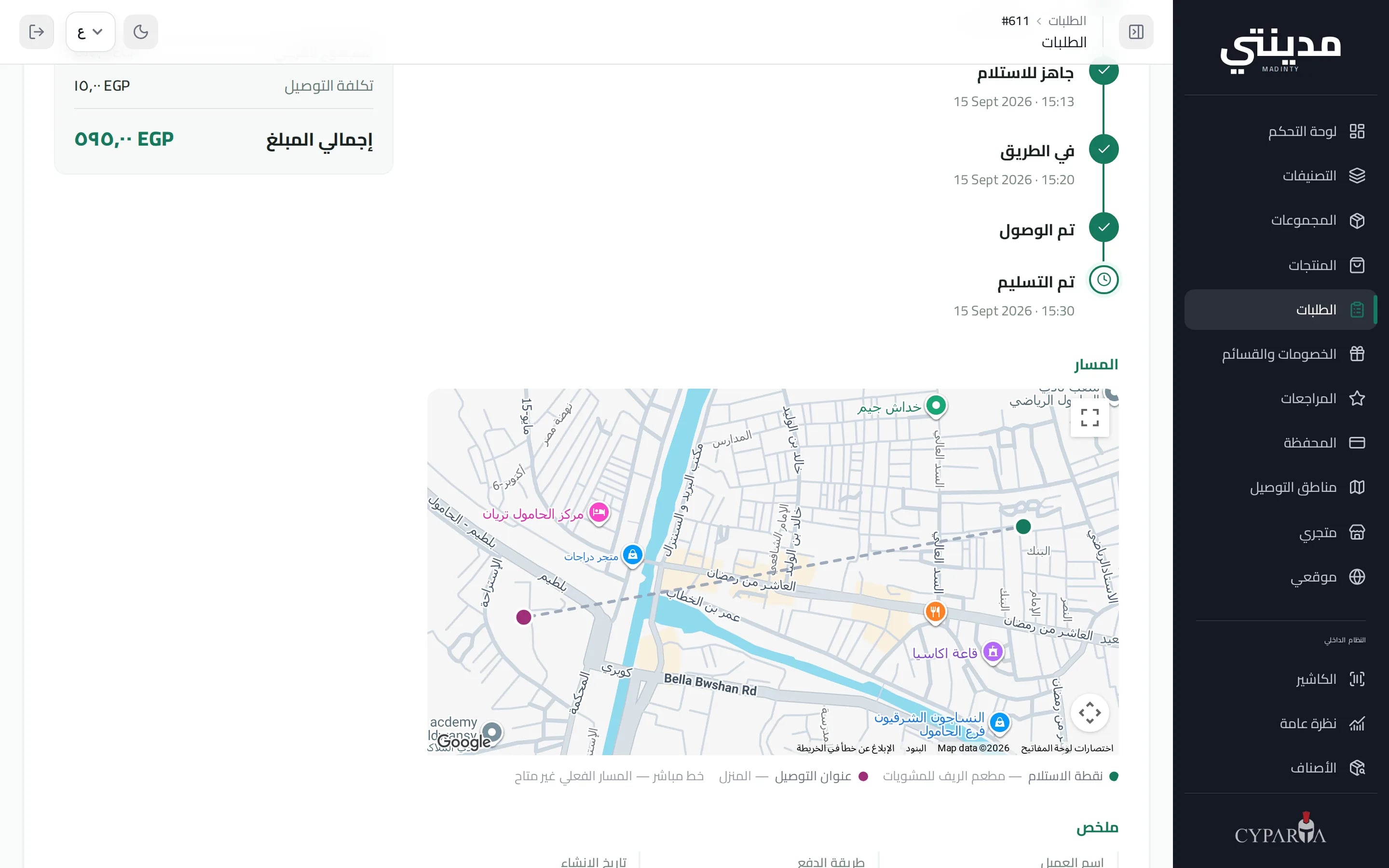1389x868 pixels.
Task: Click the في الطريق completed step checkmark
Action: 1104,149
